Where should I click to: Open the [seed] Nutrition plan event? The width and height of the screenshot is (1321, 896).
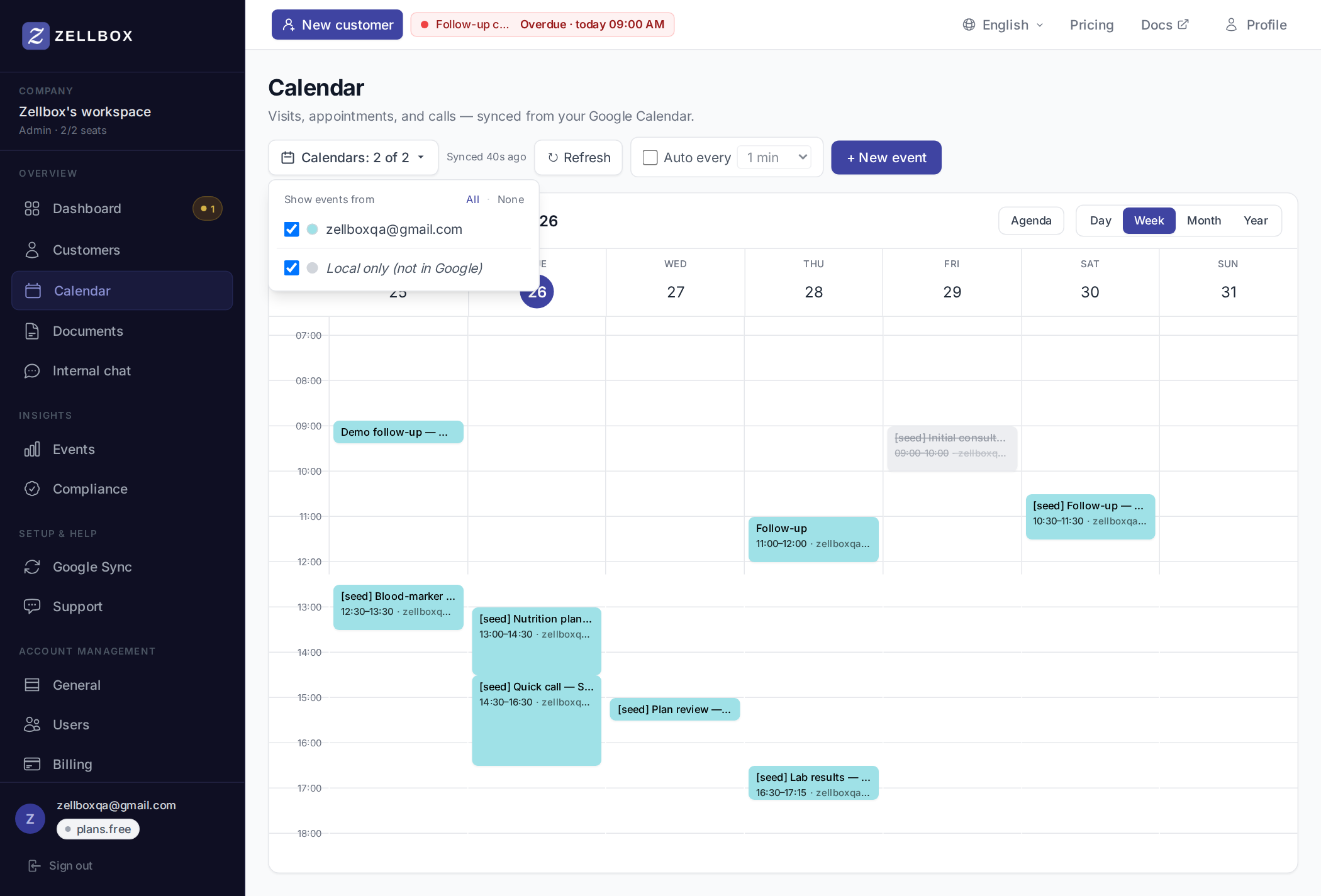click(537, 641)
